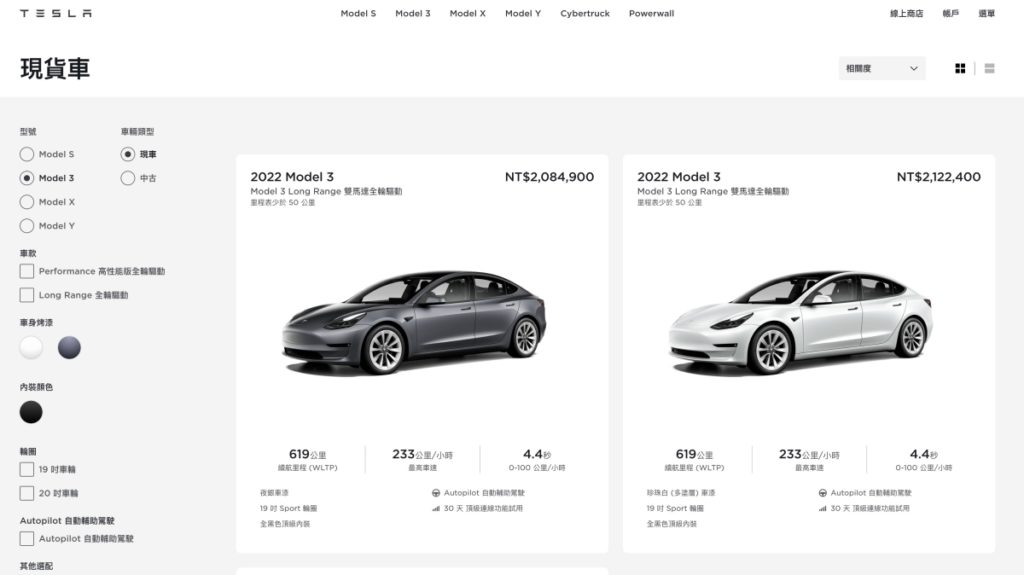Click the Autopilot steering wheel icon on first car card

click(436, 493)
